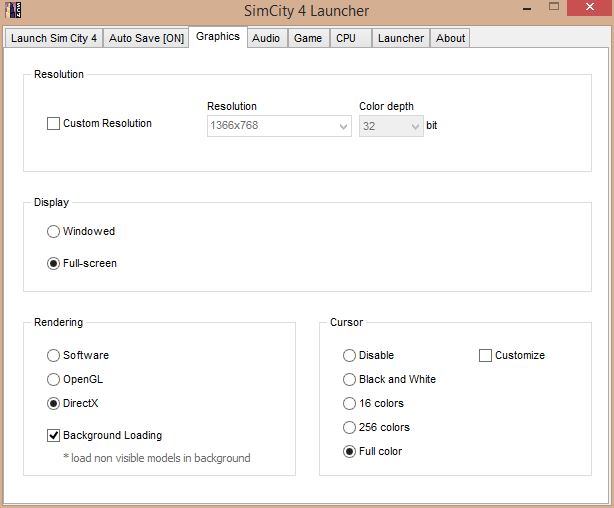
Task: Open the About tab
Action: click(x=451, y=38)
